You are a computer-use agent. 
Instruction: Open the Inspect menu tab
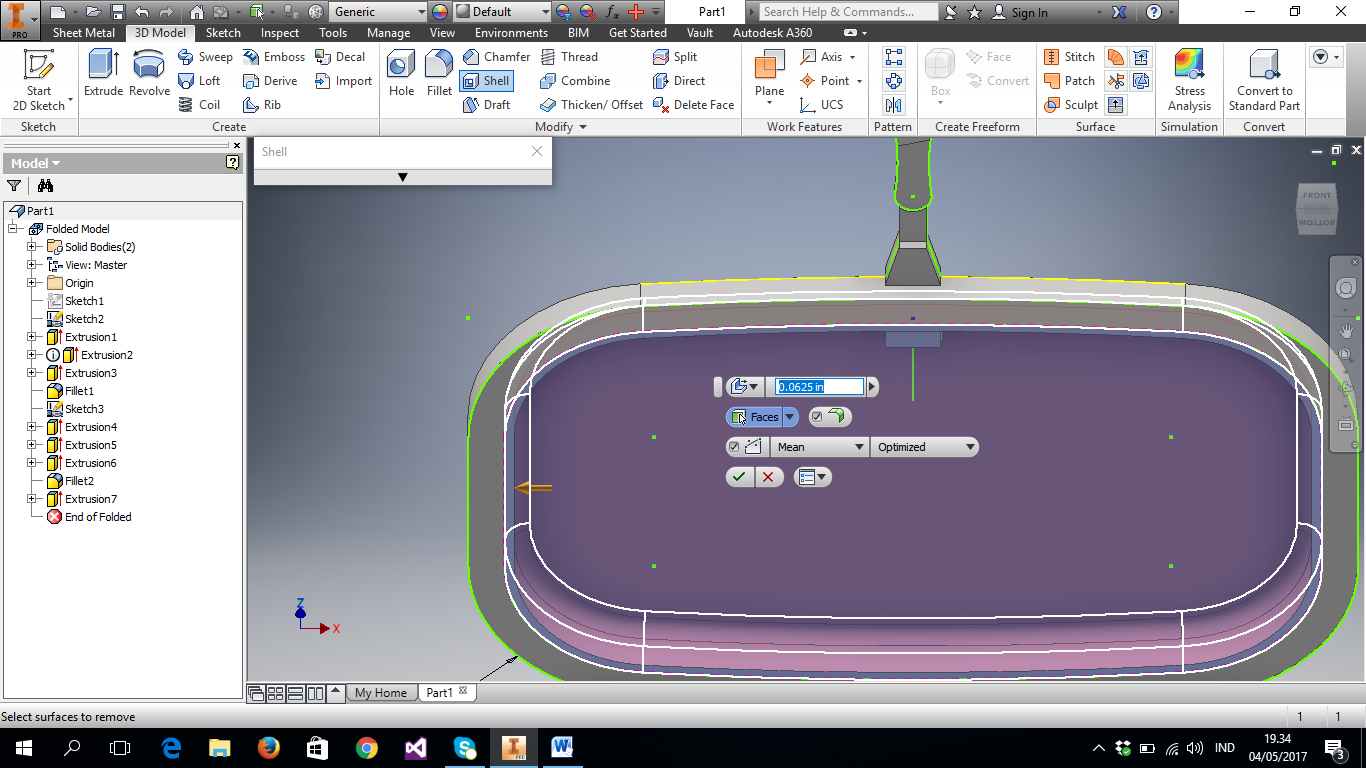click(279, 32)
